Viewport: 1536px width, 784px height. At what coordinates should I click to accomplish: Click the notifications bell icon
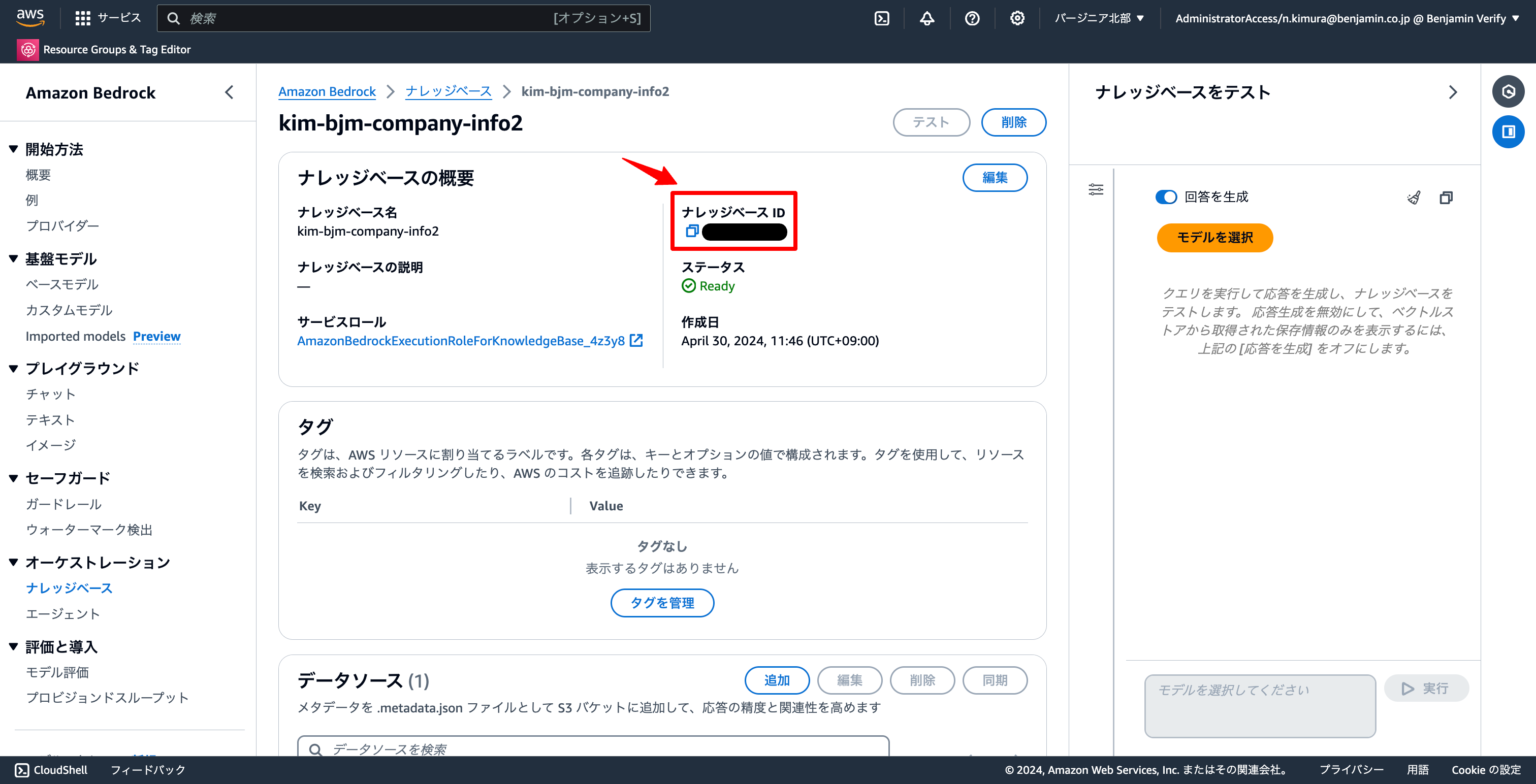coord(926,18)
